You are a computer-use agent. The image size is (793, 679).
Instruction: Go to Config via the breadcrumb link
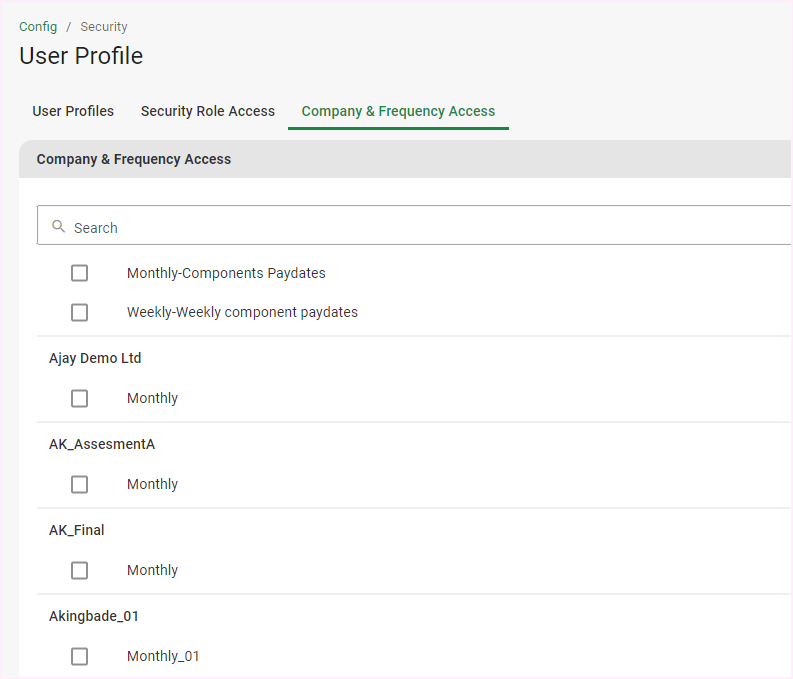point(38,27)
